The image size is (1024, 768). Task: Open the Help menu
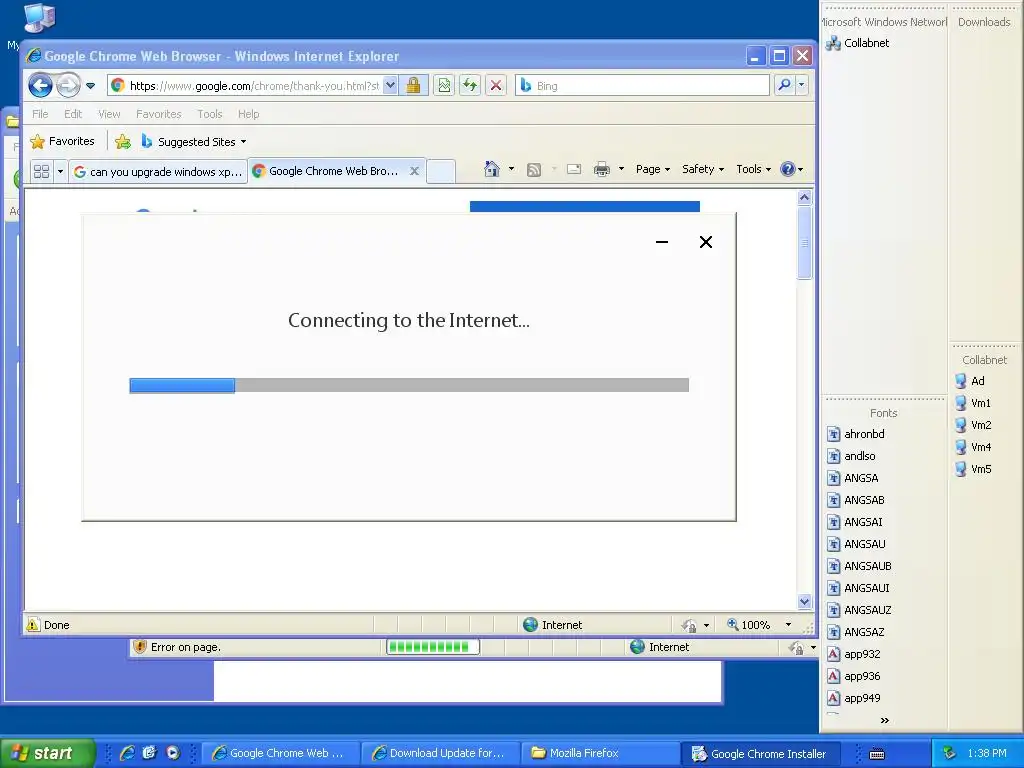coord(249,114)
